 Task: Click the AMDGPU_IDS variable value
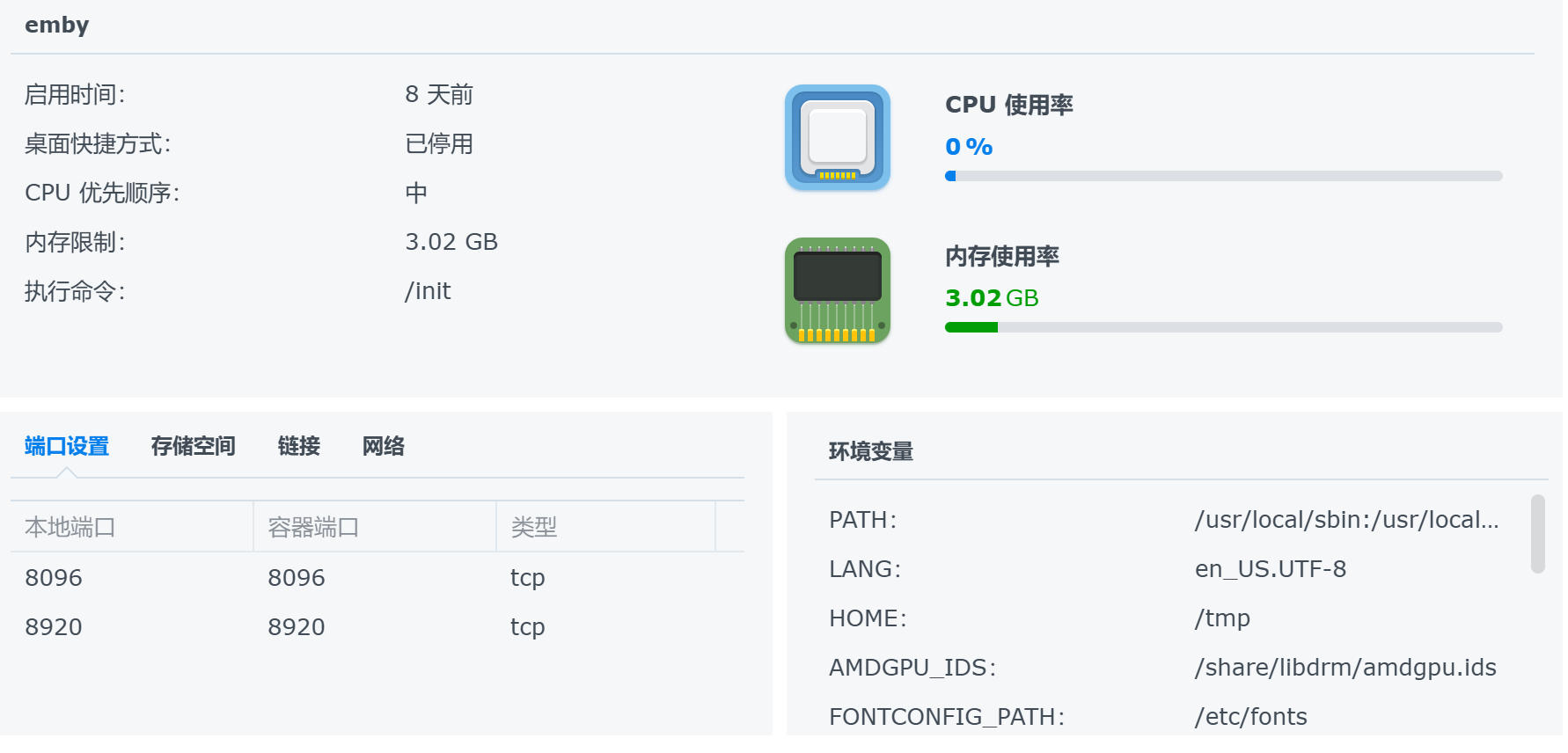click(x=1345, y=668)
